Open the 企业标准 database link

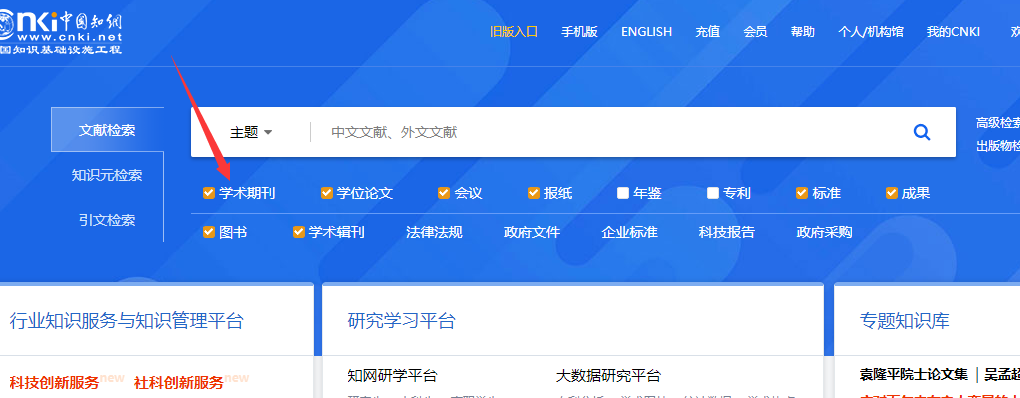(629, 232)
